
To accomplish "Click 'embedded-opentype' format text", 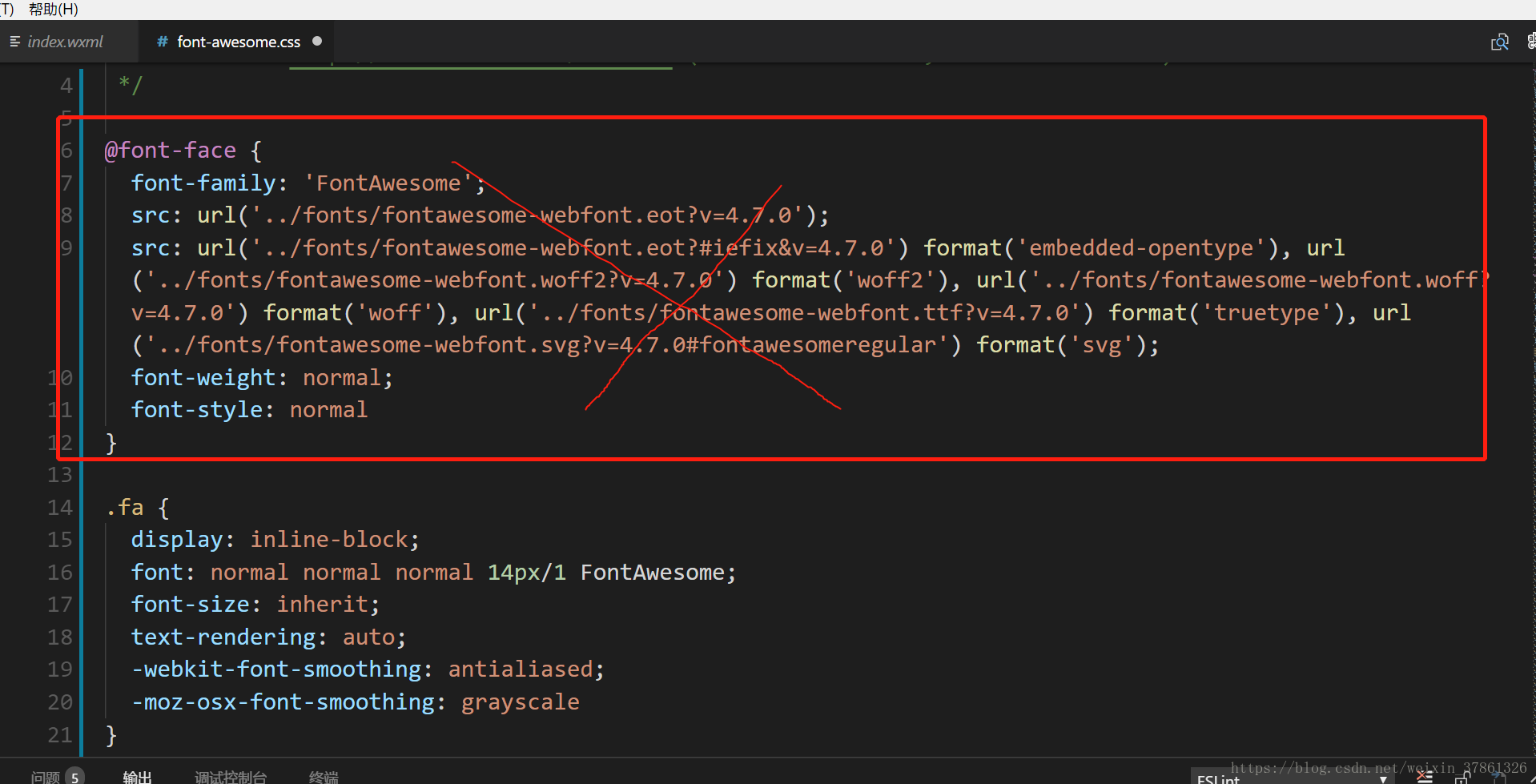I will [1141, 248].
